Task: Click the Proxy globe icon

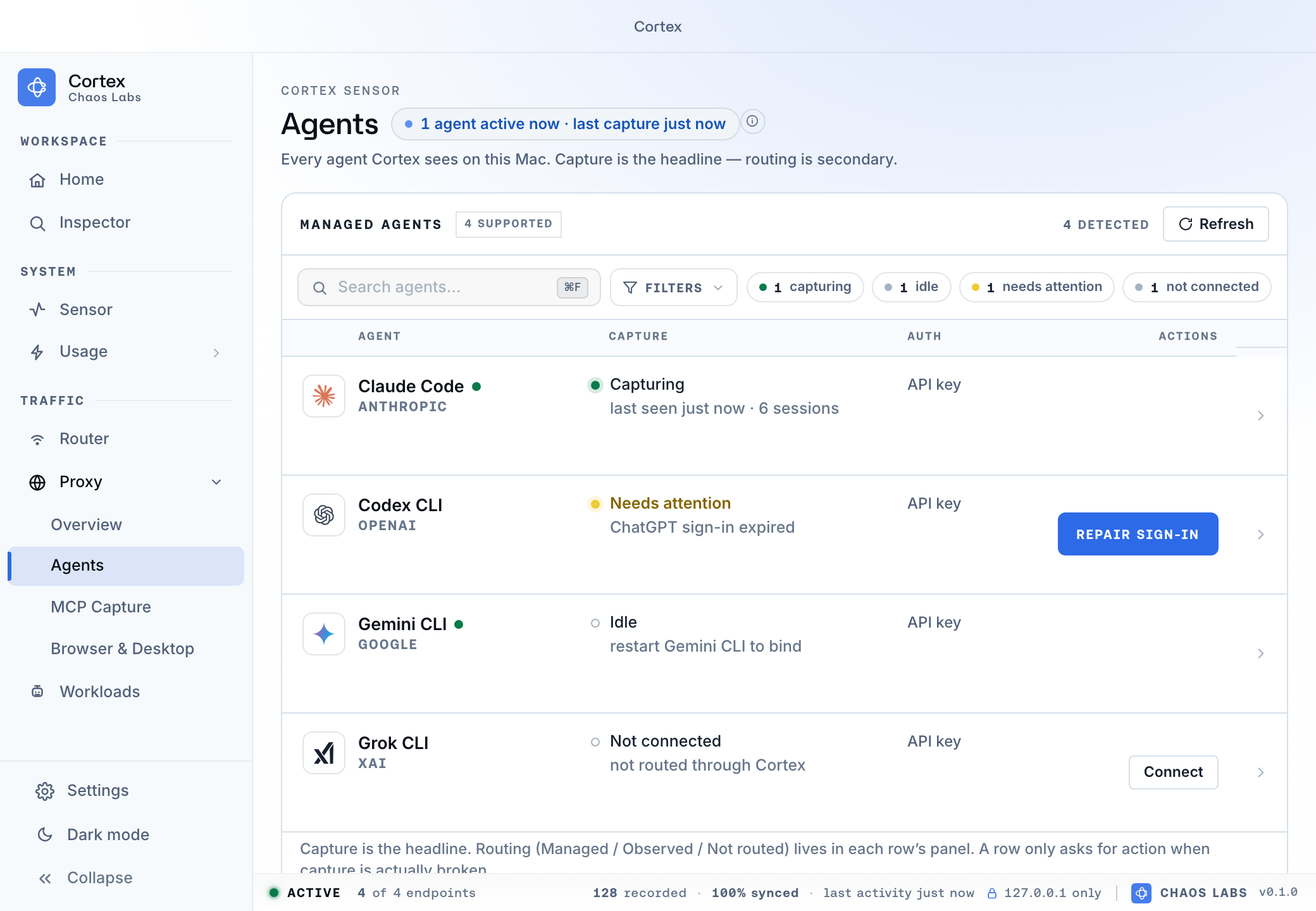Action: [37, 483]
